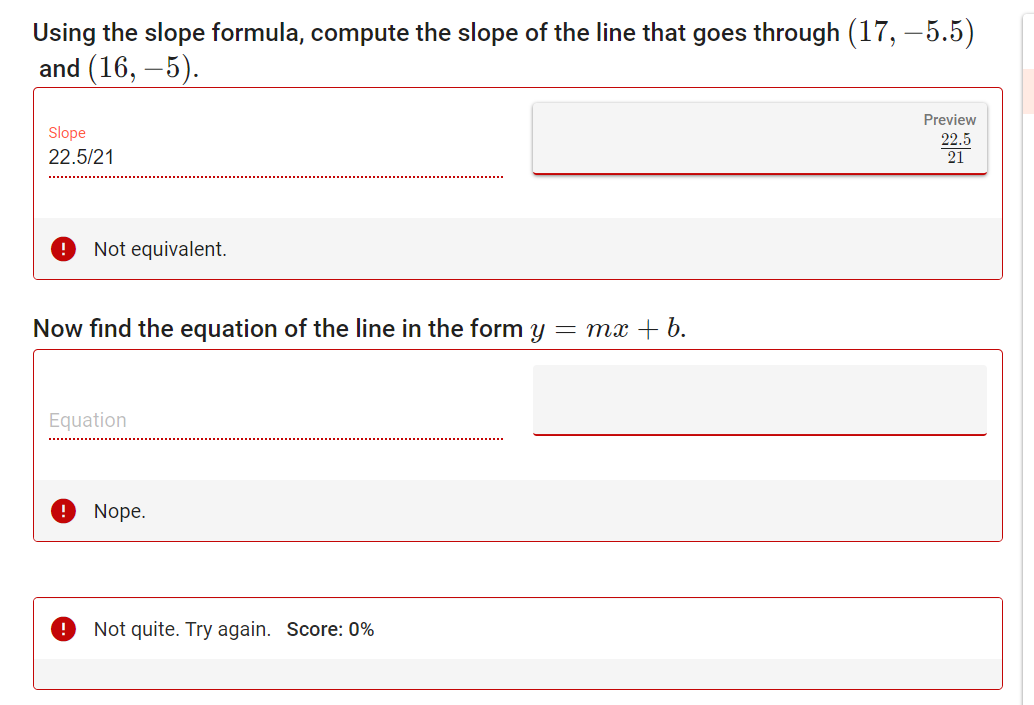1034x705 pixels.
Task: Click the empty equation preview box
Action: point(759,400)
